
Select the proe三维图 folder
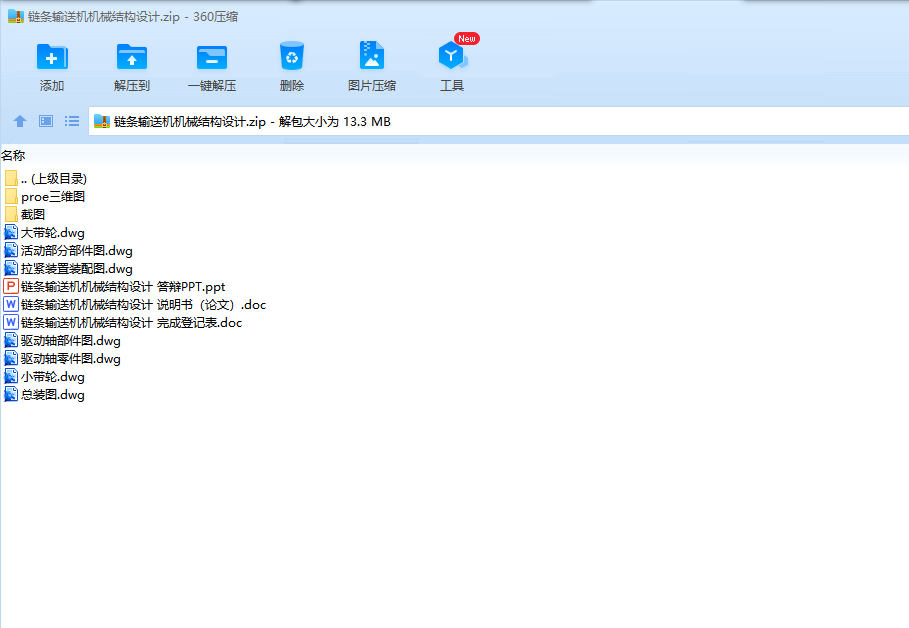point(45,197)
